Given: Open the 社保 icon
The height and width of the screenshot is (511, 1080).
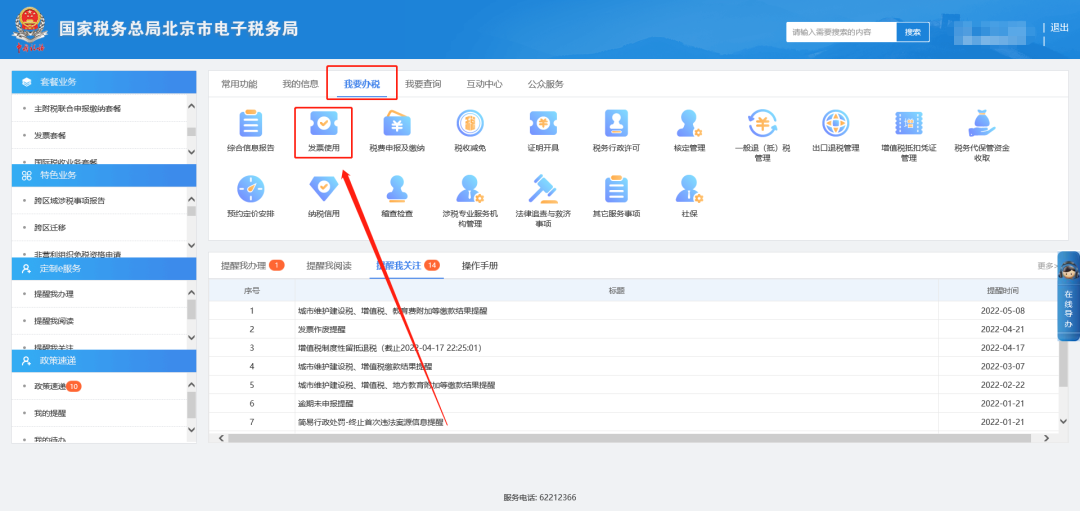Looking at the screenshot, I should (689, 189).
